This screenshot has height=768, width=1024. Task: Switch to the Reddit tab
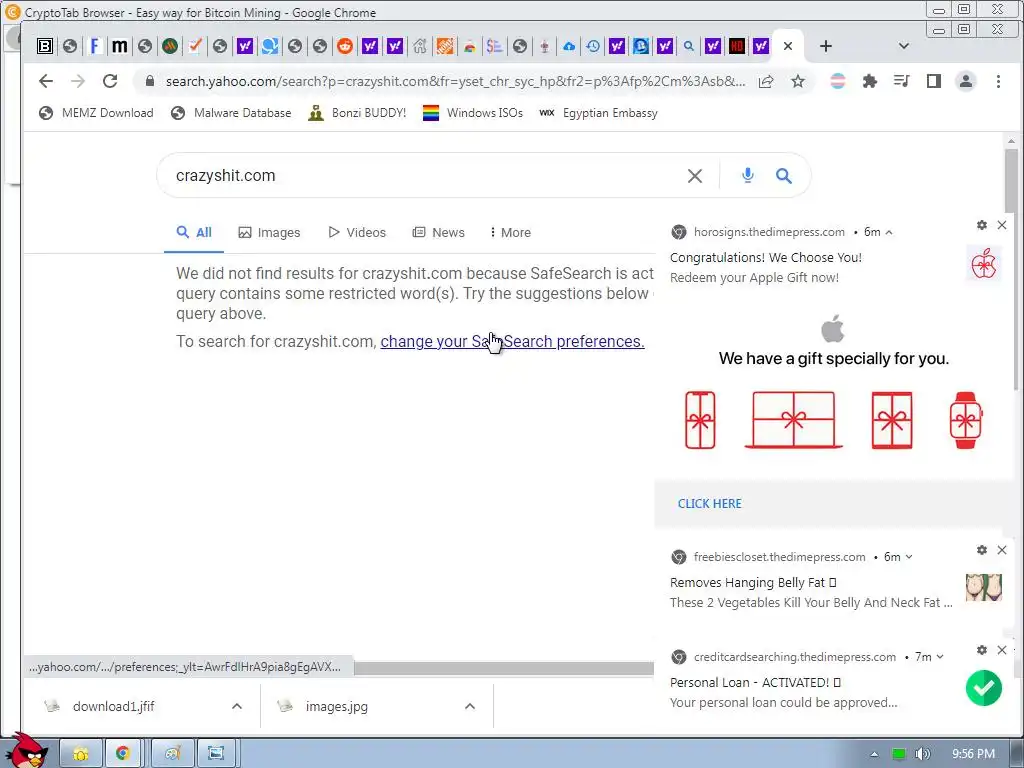point(345,46)
